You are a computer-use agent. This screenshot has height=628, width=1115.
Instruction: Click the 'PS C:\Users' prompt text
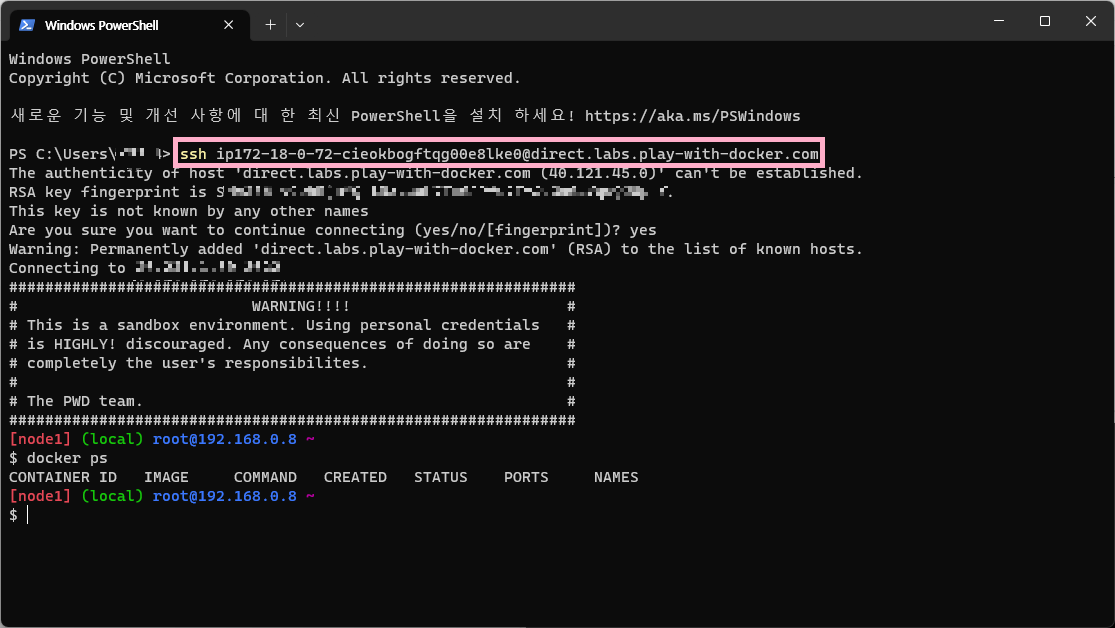(63, 154)
